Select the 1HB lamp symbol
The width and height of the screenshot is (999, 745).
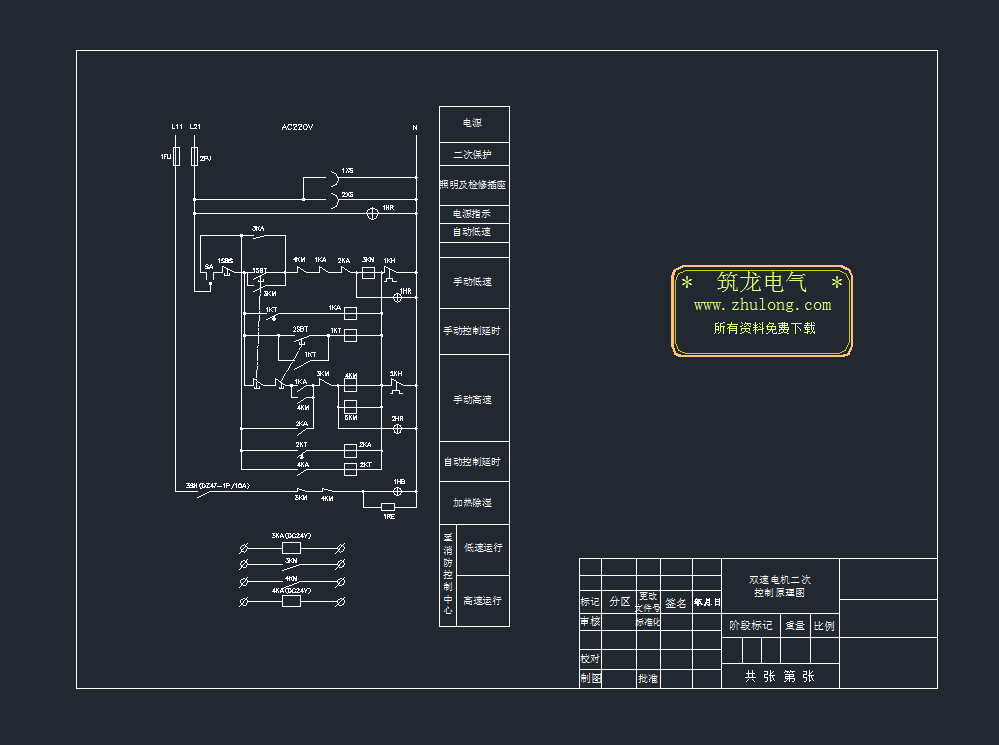point(399,492)
